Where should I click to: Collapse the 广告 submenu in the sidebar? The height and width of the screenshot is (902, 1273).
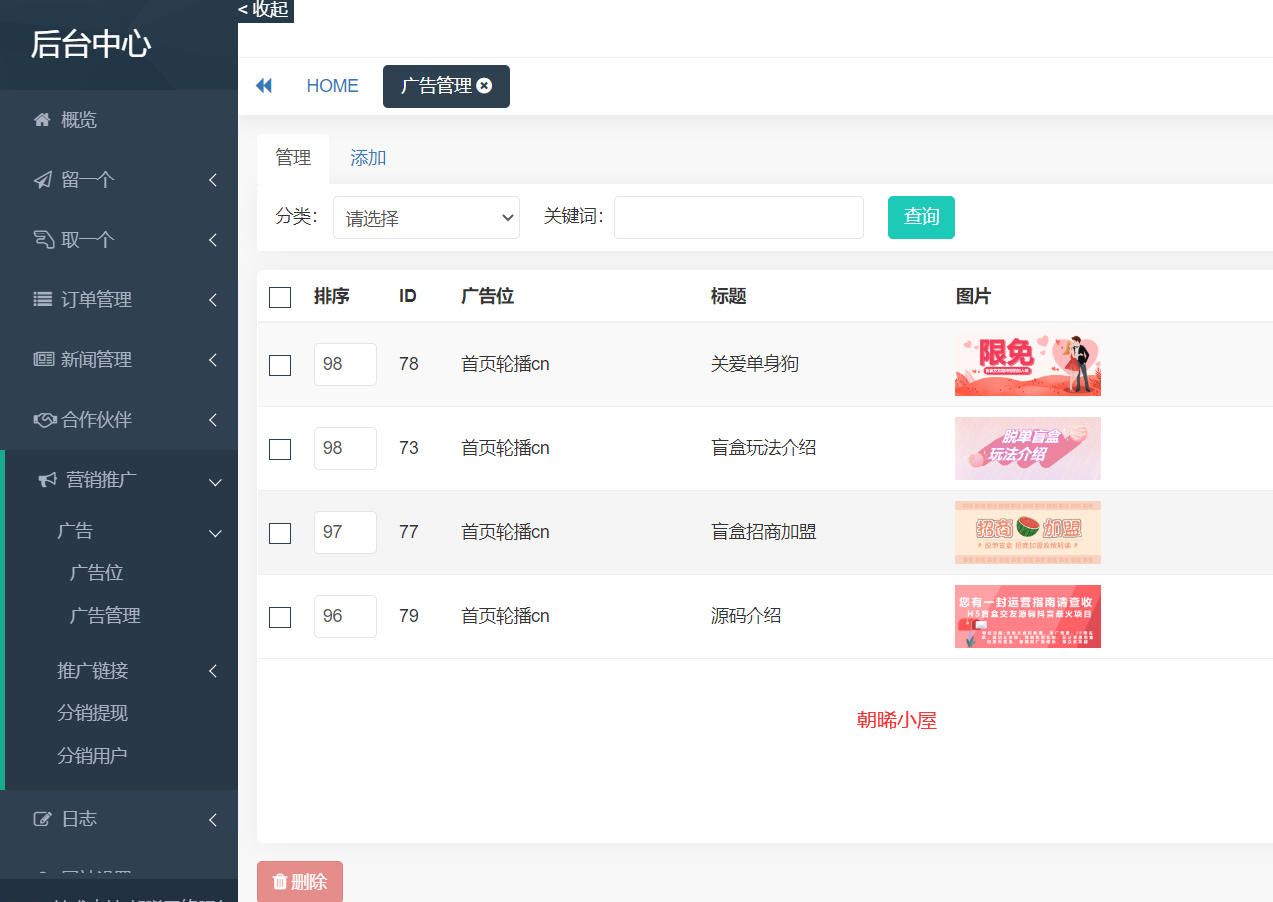click(214, 533)
